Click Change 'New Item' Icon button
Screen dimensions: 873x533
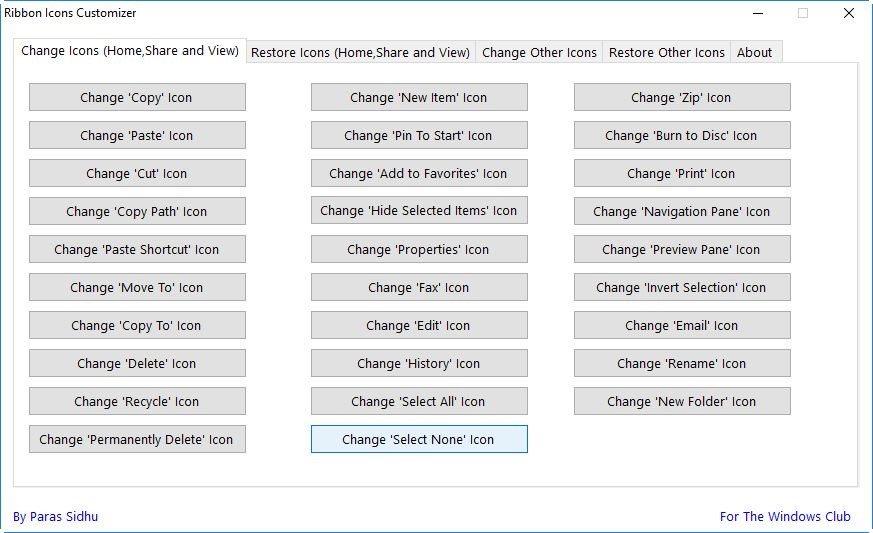(419, 97)
